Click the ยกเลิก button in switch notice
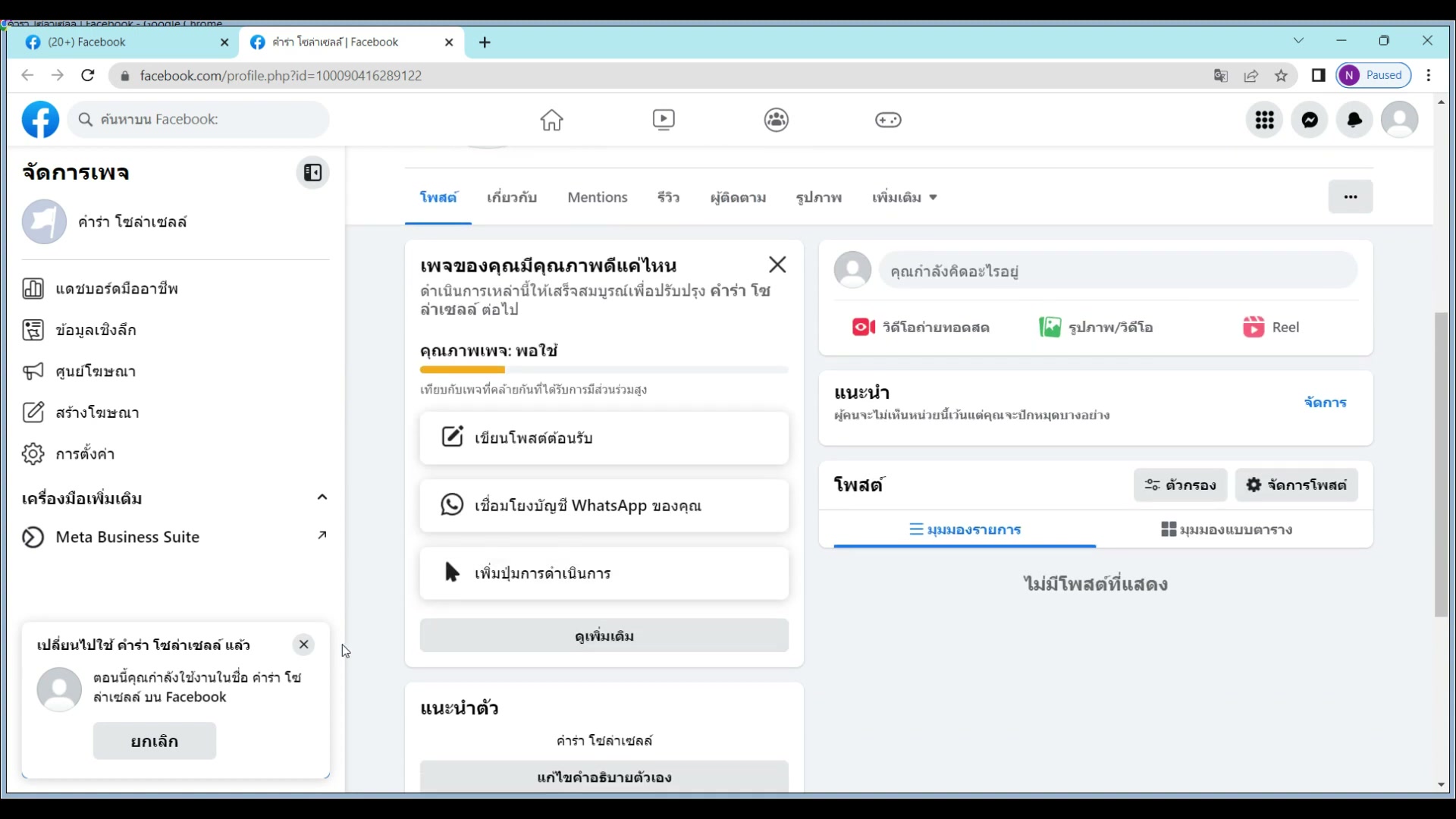Image resolution: width=1456 pixels, height=819 pixels. (x=155, y=741)
